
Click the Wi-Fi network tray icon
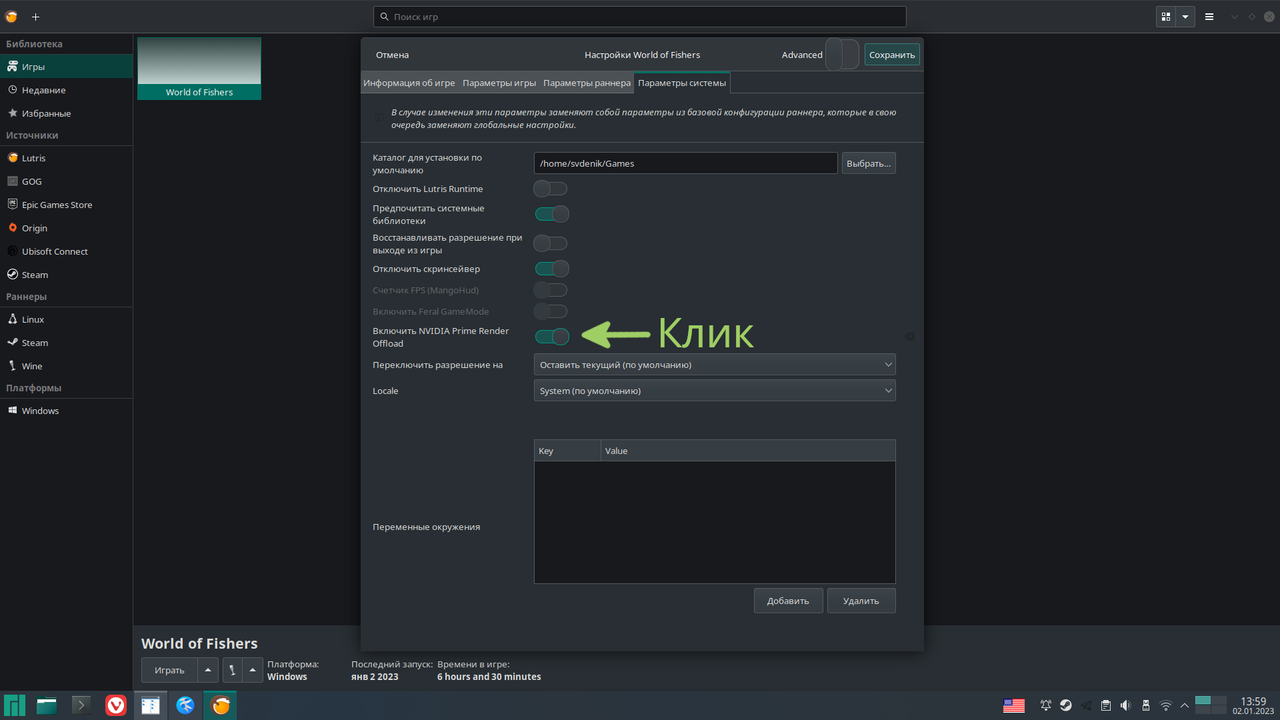click(1166, 705)
